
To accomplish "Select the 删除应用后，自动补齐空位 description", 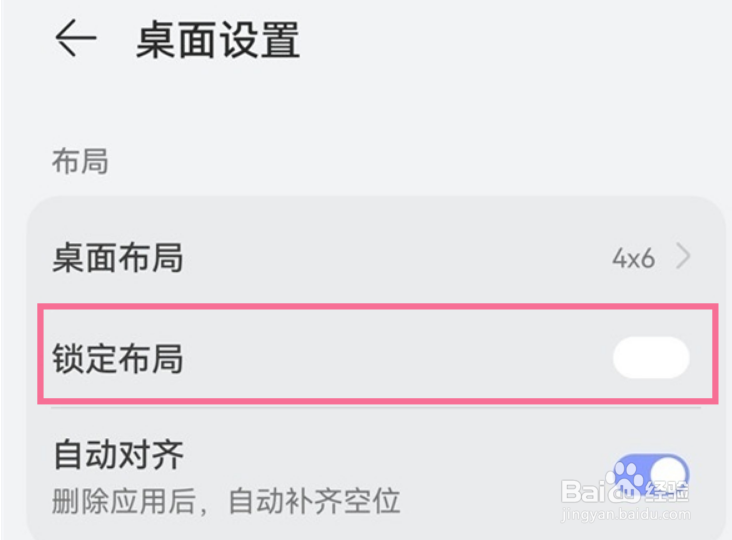I will (x=226, y=501).
